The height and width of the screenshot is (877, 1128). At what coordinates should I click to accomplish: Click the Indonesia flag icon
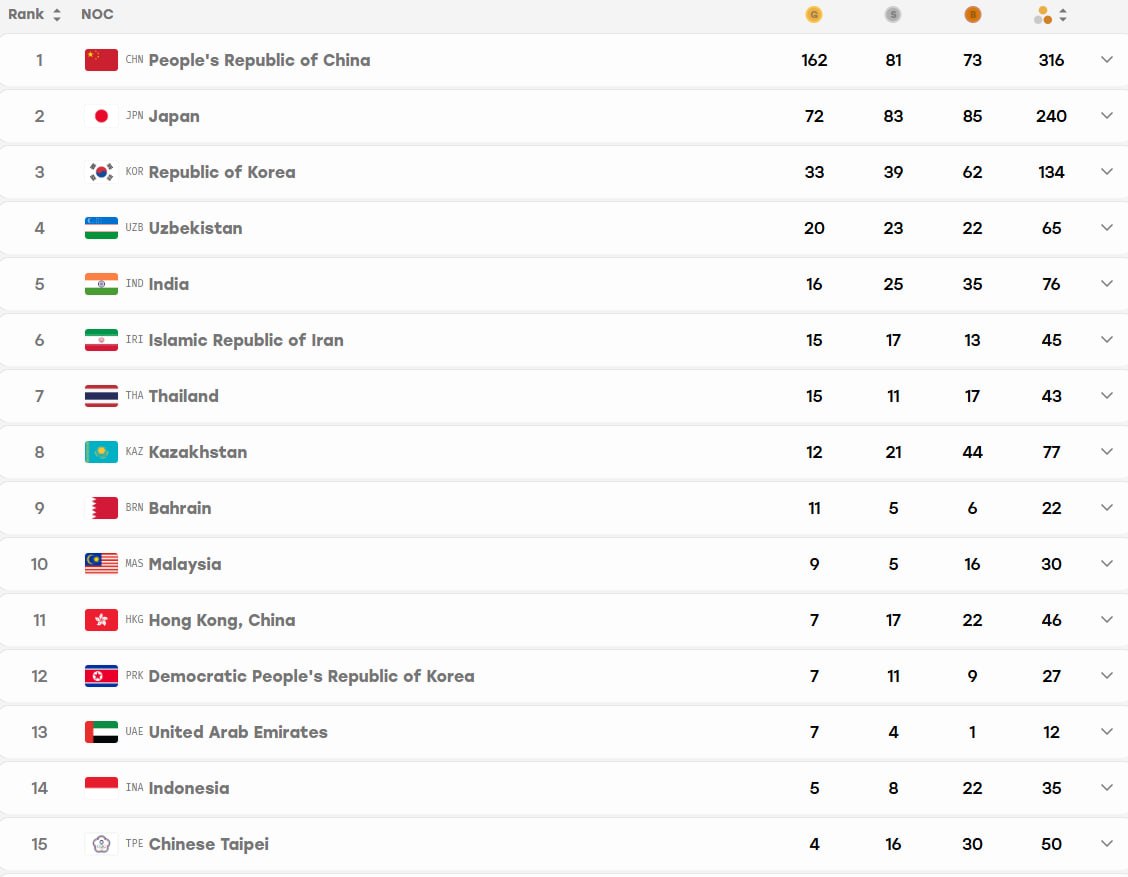point(101,788)
